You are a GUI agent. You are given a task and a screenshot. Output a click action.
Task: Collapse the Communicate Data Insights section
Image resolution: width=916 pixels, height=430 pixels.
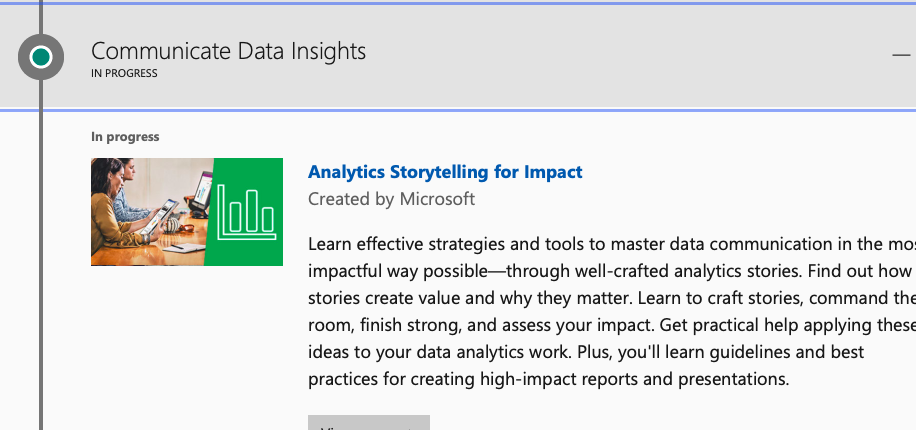pyautogui.click(x=901, y=55)
